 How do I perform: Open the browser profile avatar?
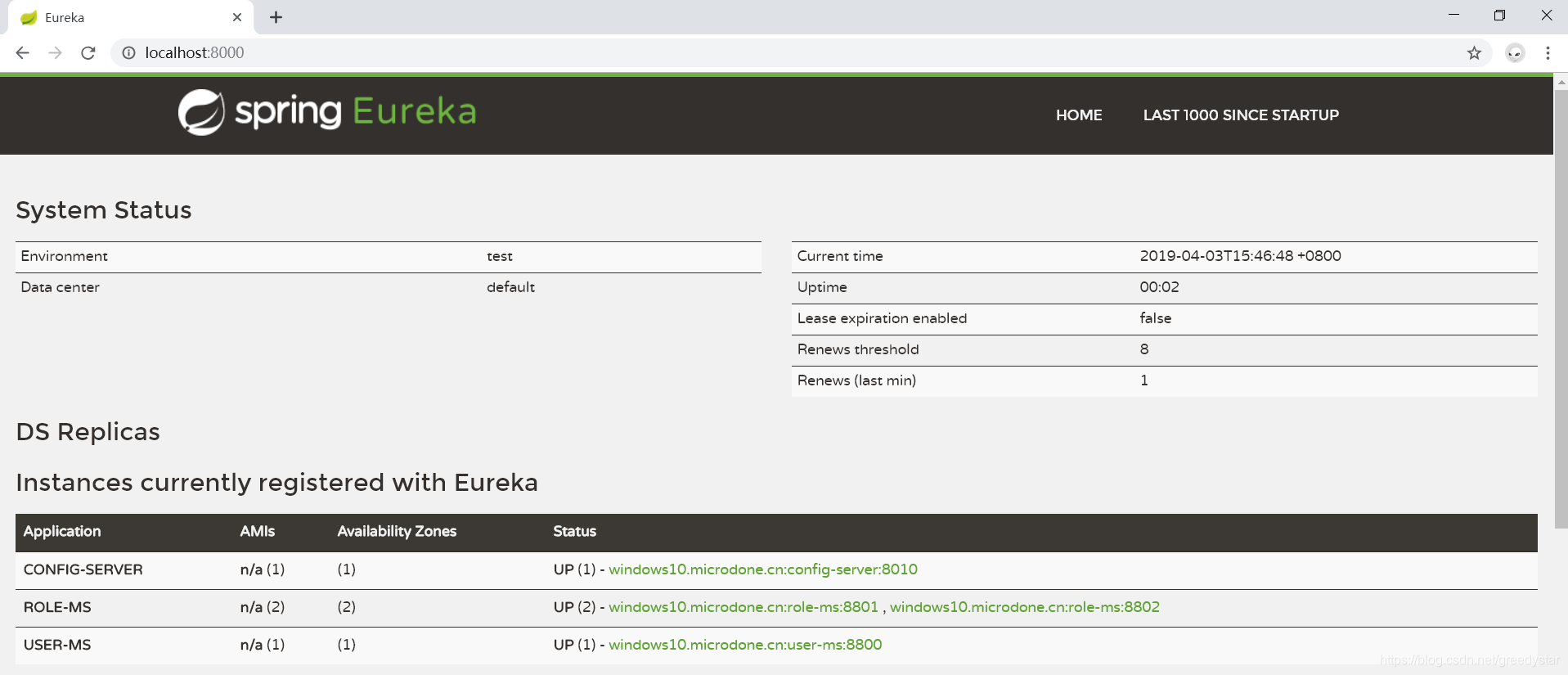[1515, 53]
